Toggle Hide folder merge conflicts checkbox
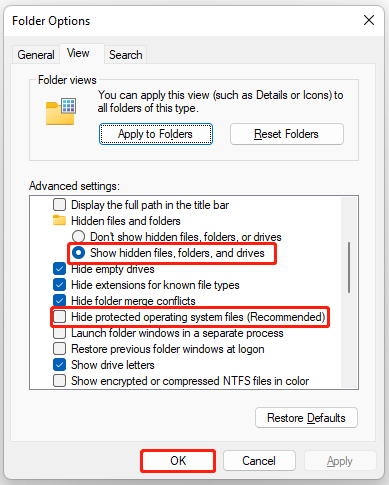 (x=59, y=301)
